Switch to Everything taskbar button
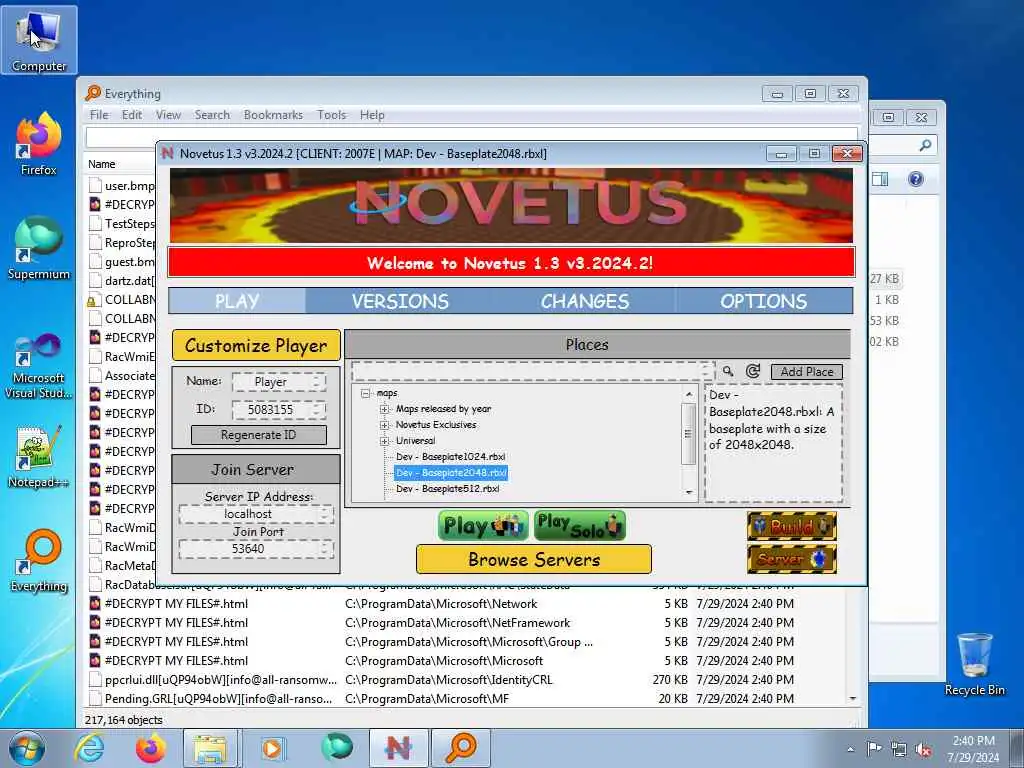1024x768 pixels. tap(460, 748)
